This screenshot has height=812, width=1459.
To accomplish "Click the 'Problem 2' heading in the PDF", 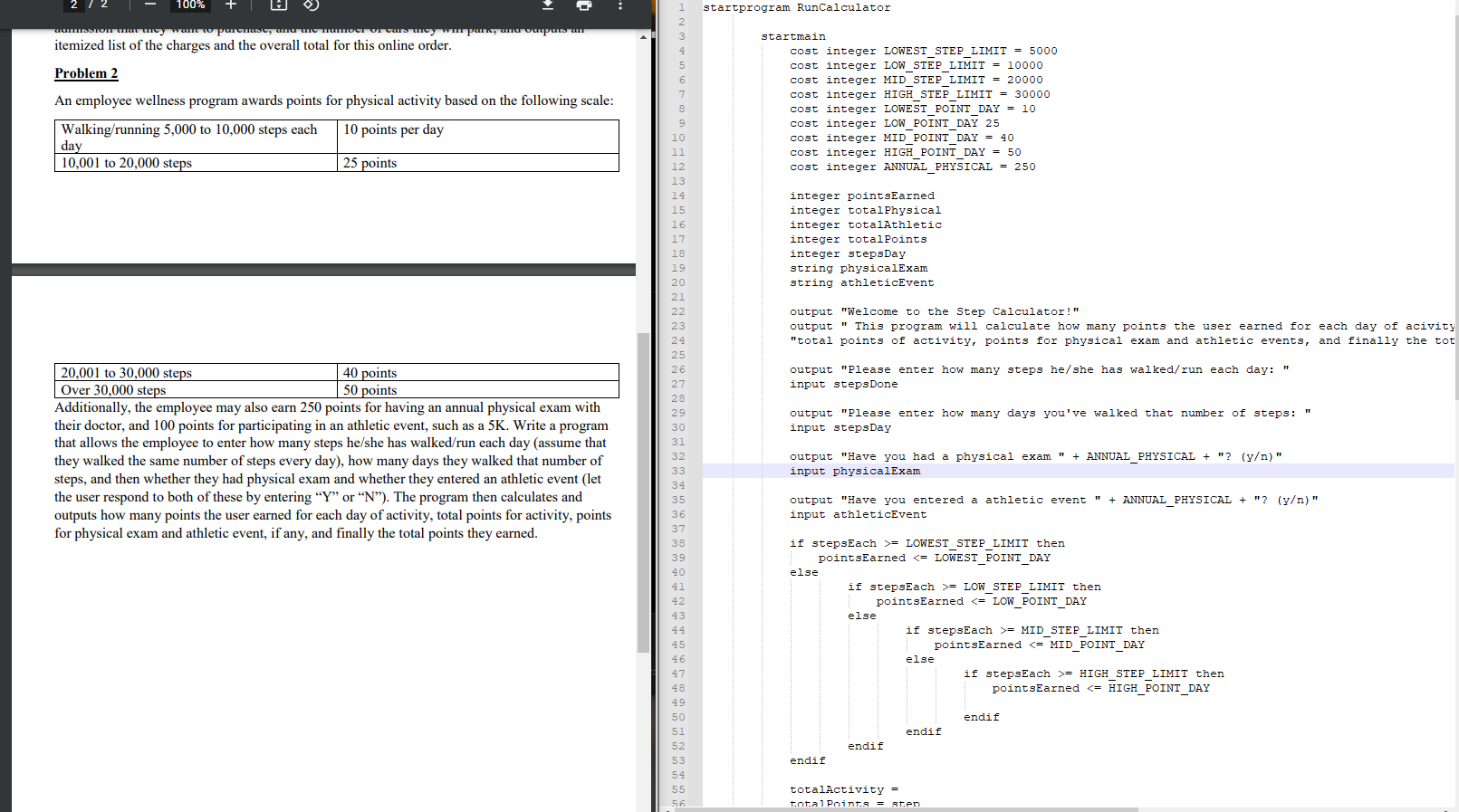I will 86,73.
